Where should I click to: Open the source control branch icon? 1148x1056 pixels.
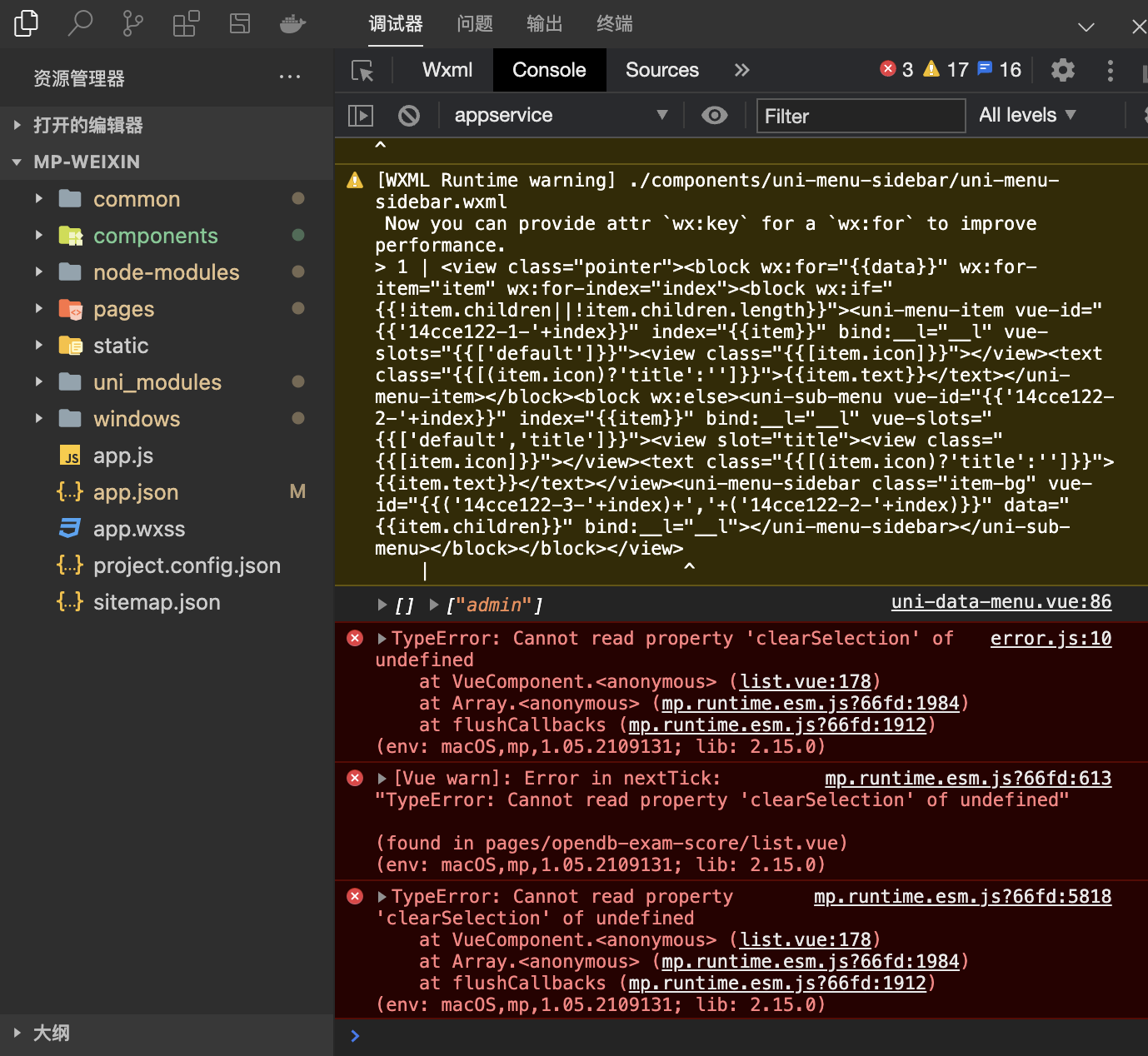132,23
